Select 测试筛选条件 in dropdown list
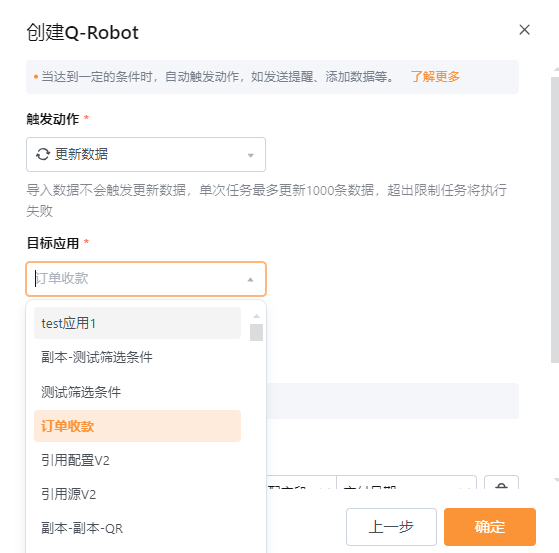This screenshot has width=559, height=553. click(137, 392)
